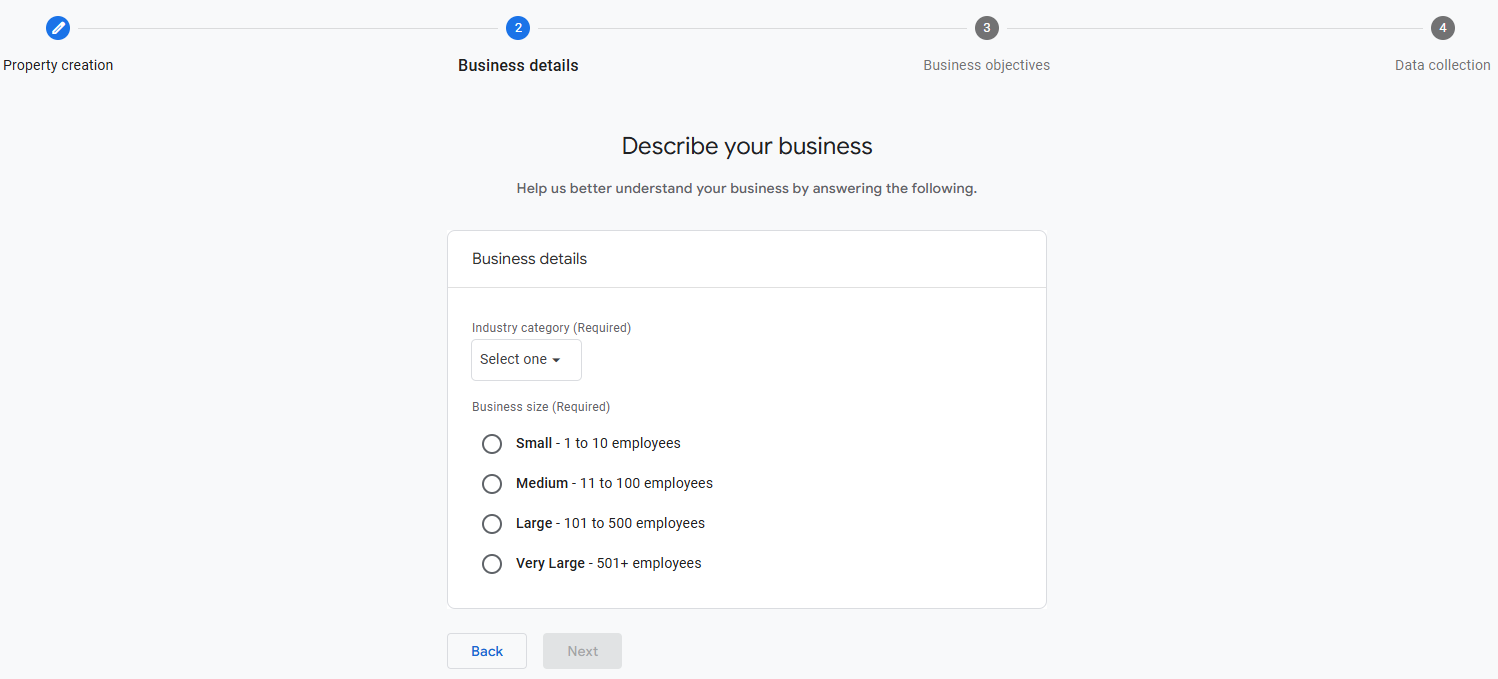This screenshot has width=1498, height=679.
Task: Select the Very Large 501+ employees radio button
Action: 492,564
